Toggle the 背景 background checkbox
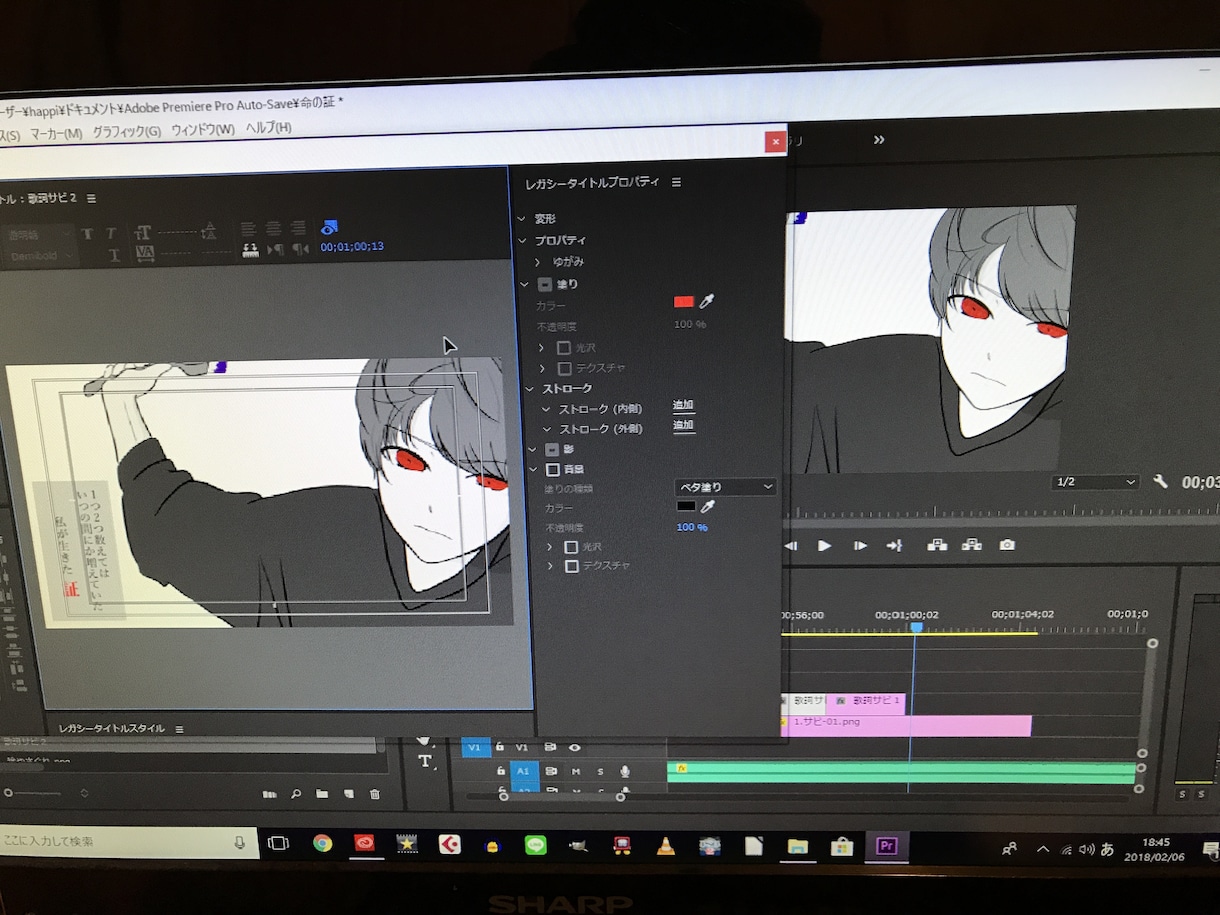Screen dimensions: 1220x915 [552, 469]
